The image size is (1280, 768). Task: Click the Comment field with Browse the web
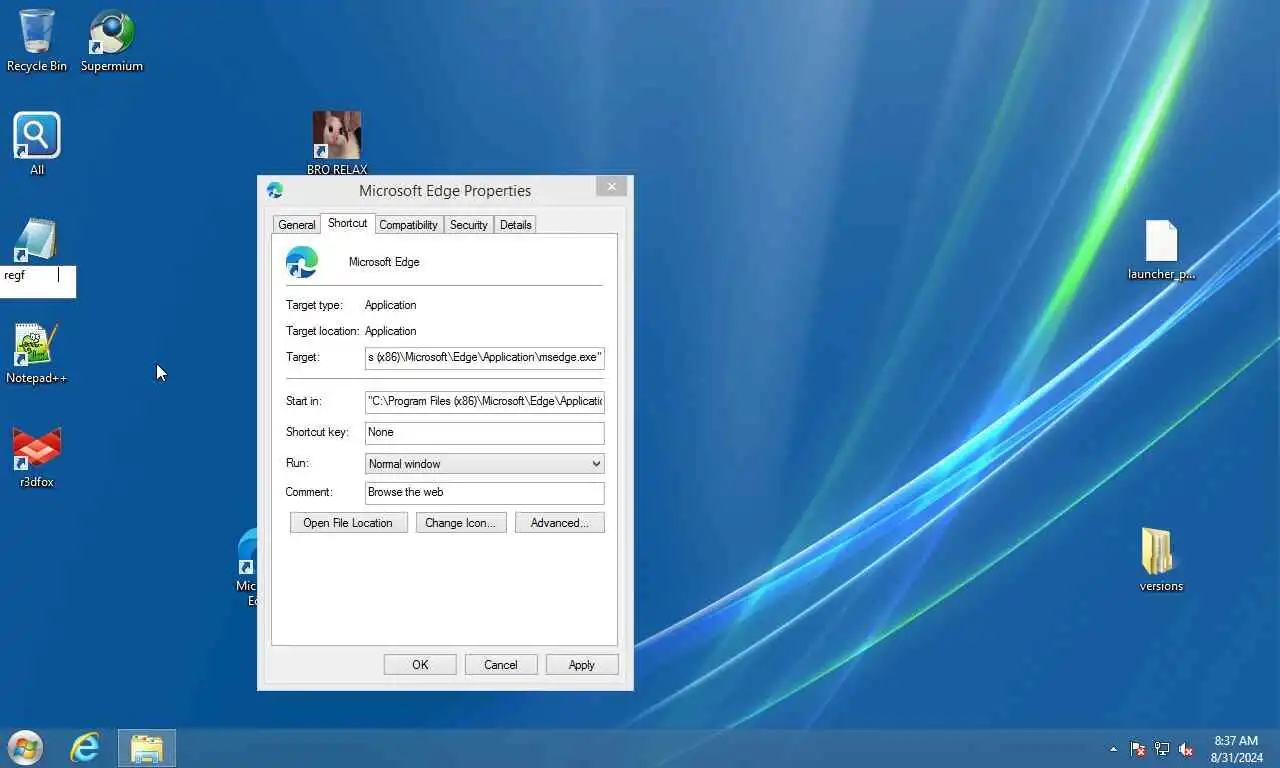tap(484, 492)
